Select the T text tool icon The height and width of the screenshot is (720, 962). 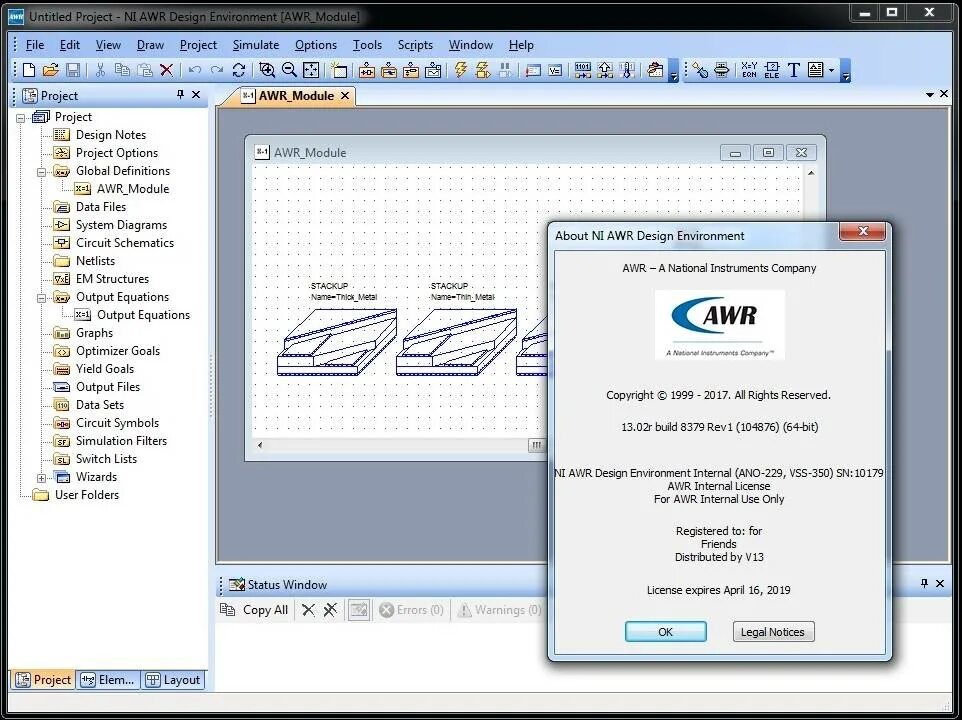793,70
